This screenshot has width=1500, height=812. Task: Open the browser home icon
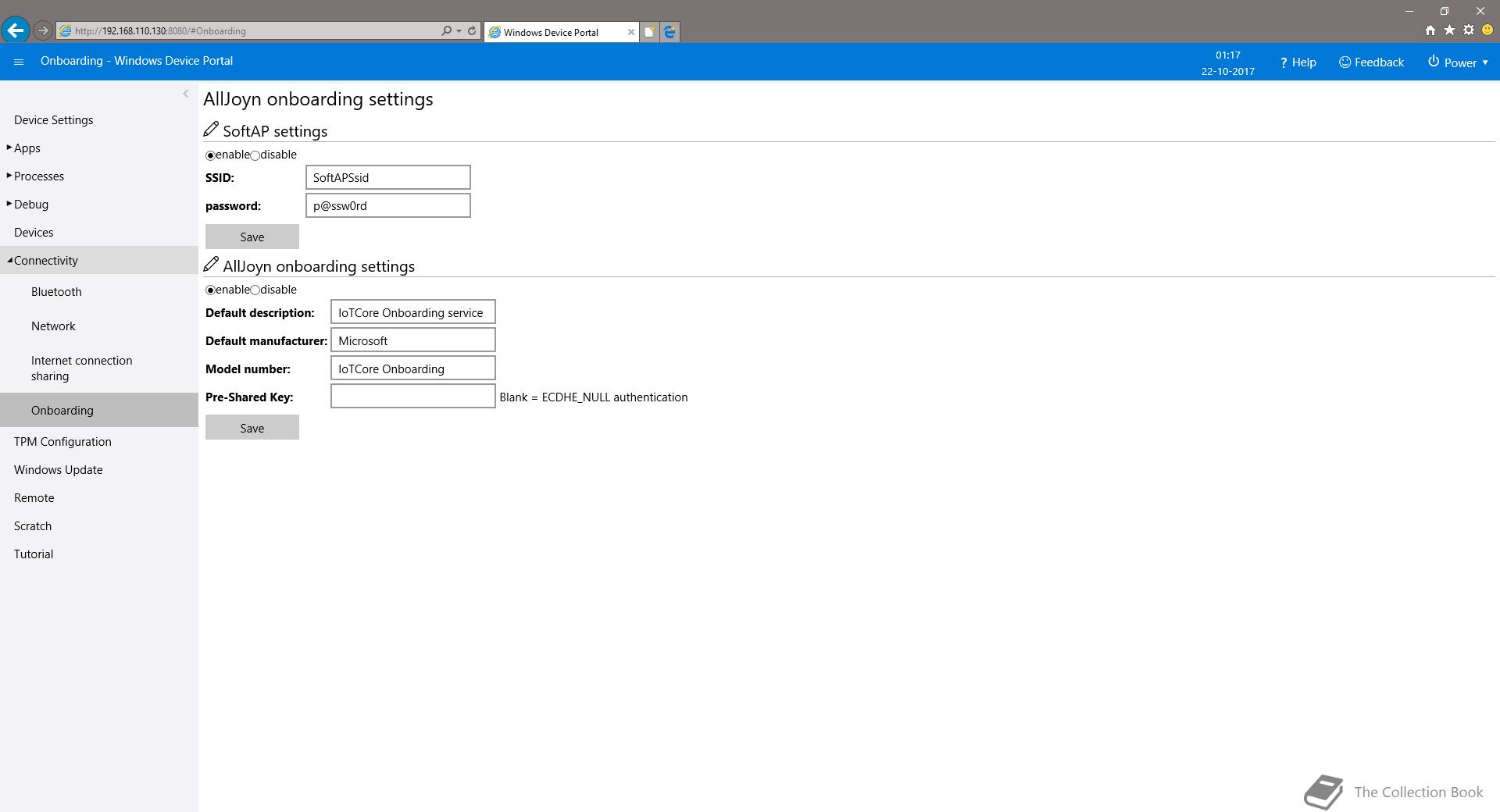coord(1430,30)
